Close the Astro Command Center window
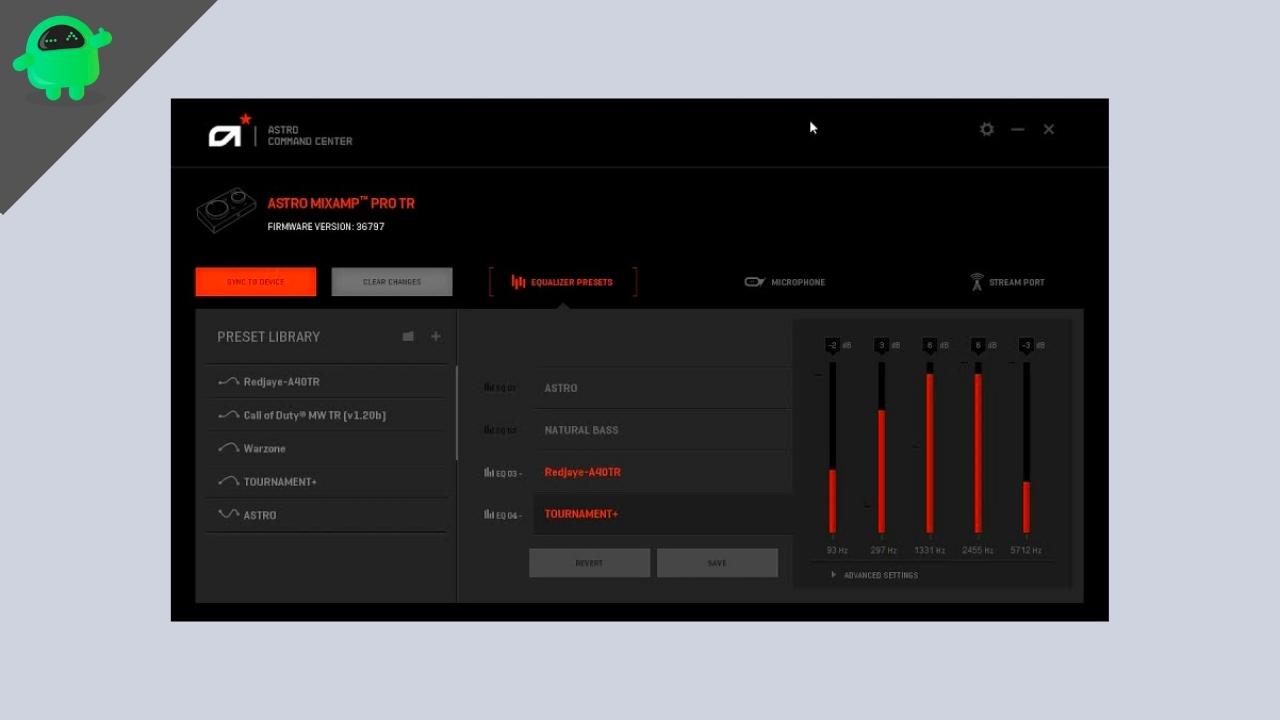The image size is (1280, 720). [1049, 129]
